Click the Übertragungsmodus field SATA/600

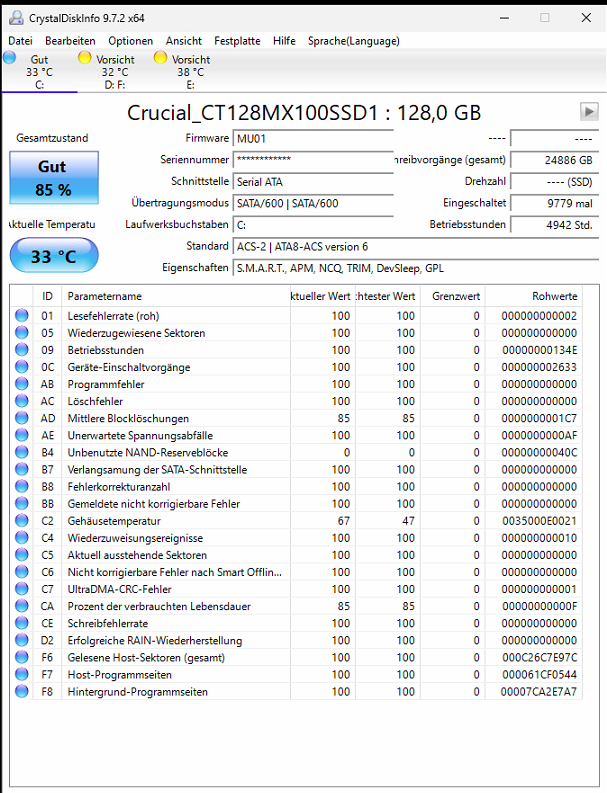coord(313,203)
